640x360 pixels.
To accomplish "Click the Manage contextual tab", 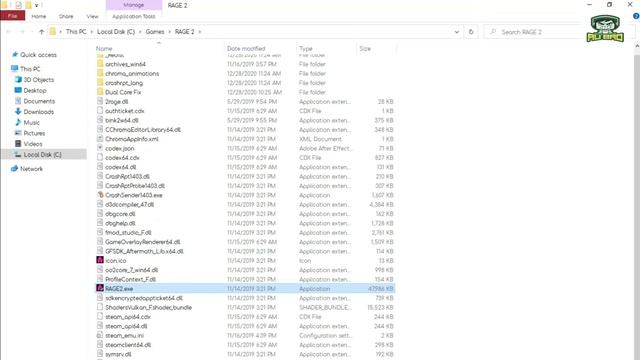I will point(133,5).
